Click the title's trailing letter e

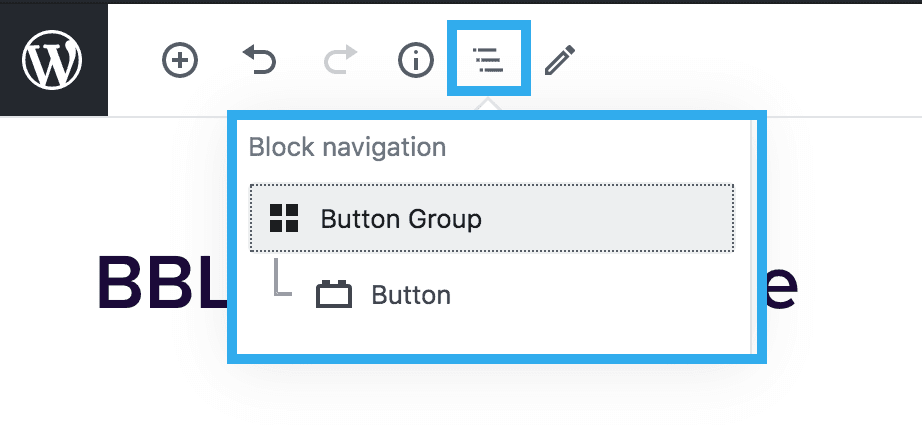782,287
